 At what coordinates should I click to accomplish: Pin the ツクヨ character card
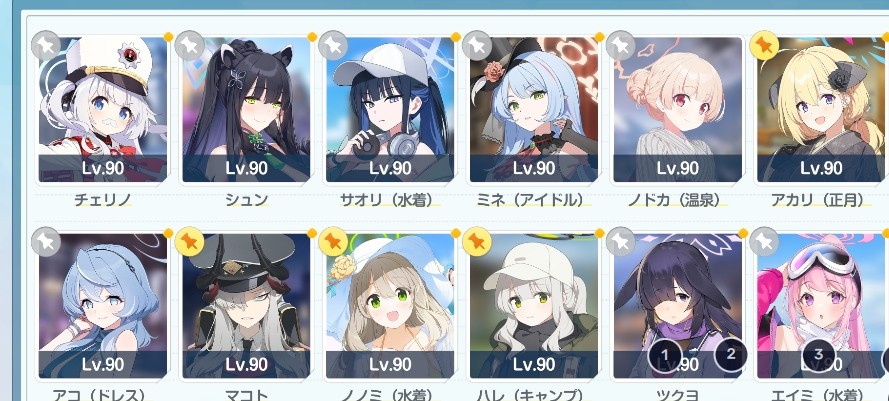click(621, 242)
